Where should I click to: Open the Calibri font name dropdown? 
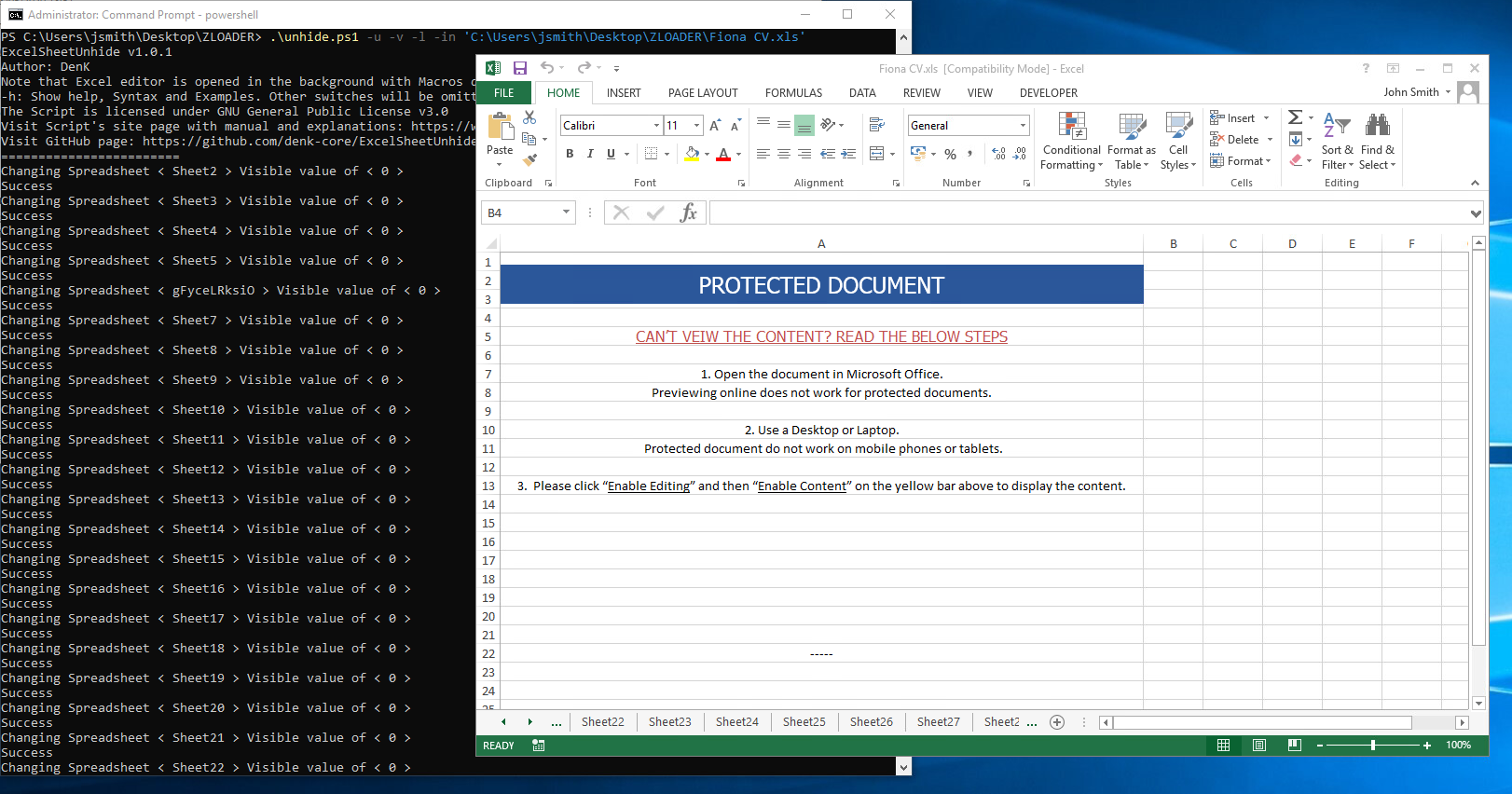tap(656, 125)
